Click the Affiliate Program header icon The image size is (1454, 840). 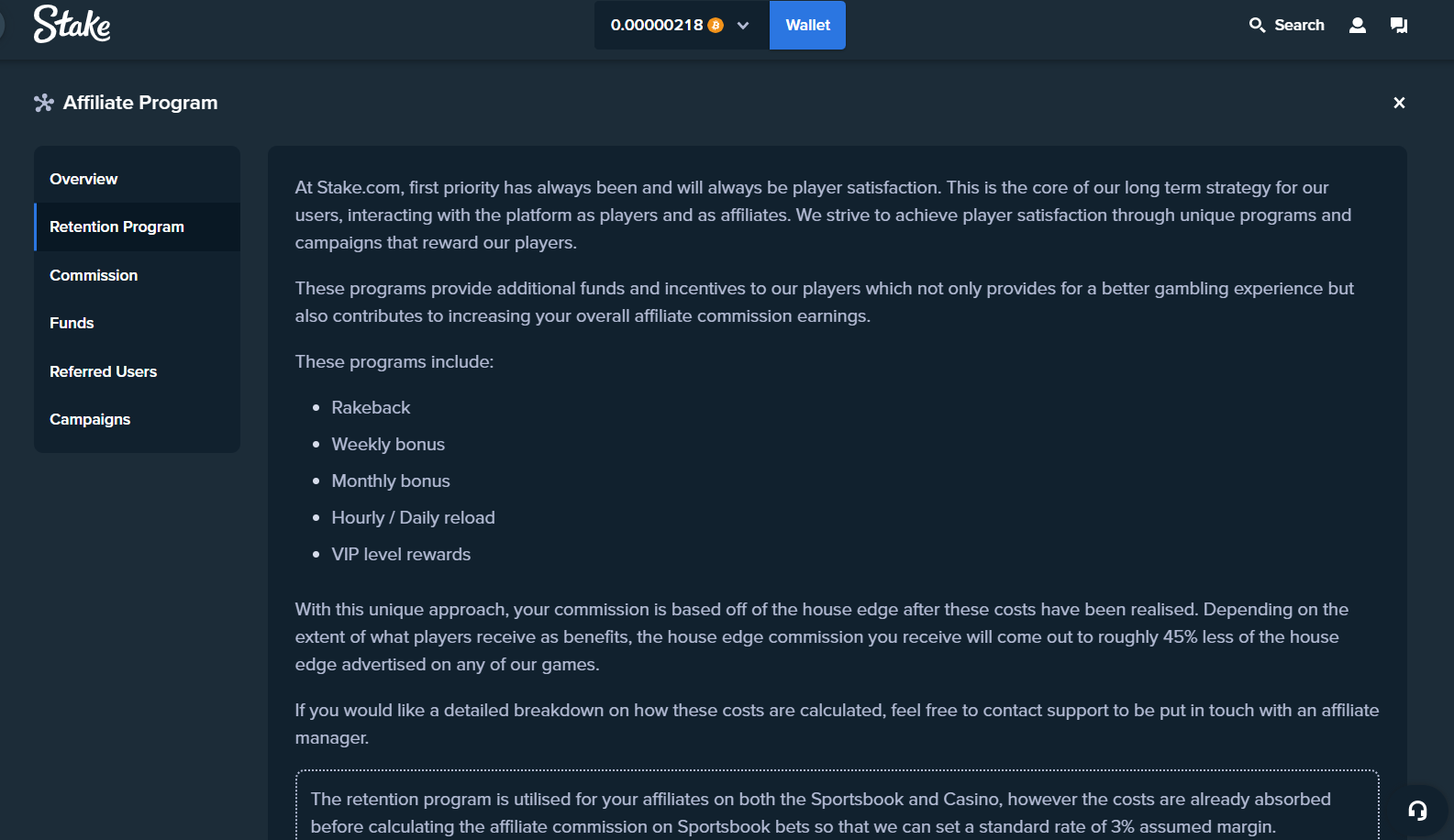pos(44,103)
